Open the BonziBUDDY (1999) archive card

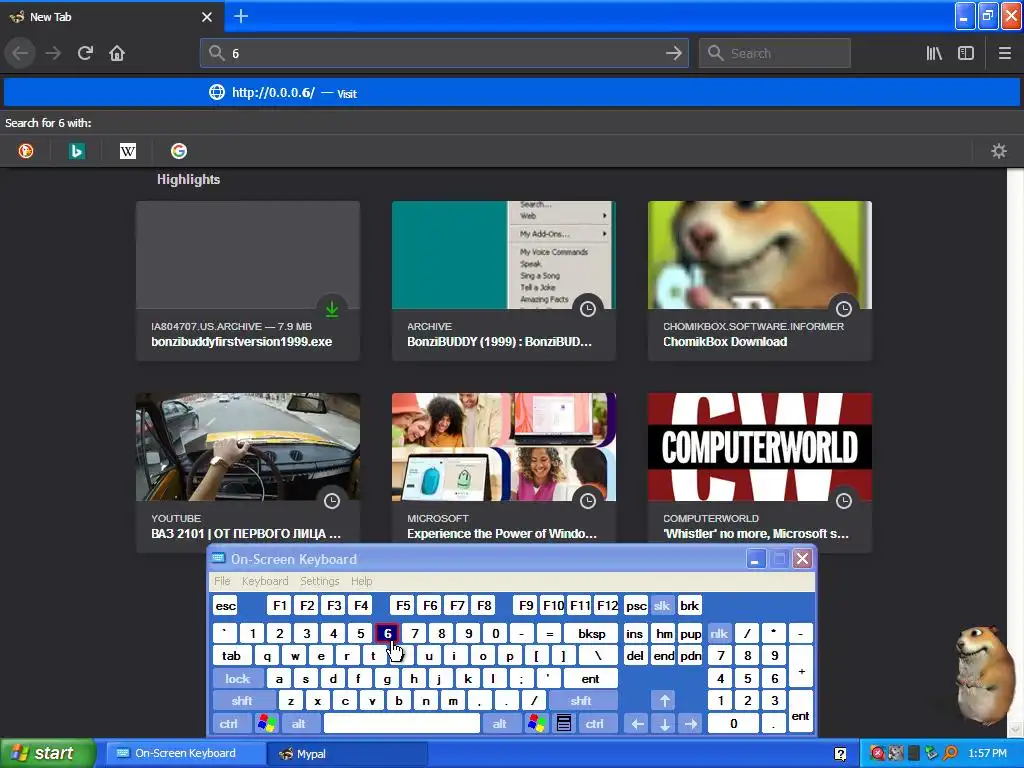[504, 280]
